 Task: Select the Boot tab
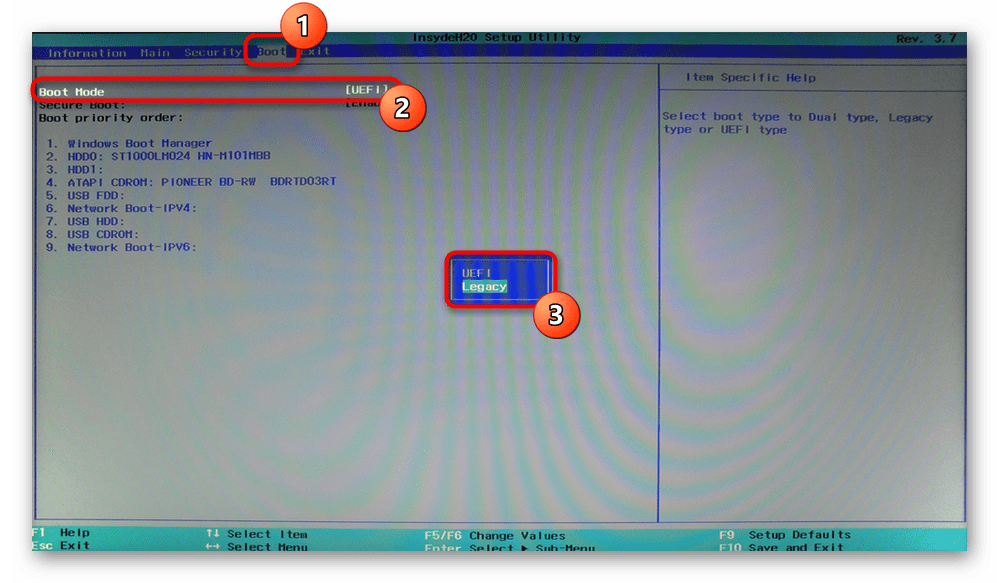tap(271, 52)
